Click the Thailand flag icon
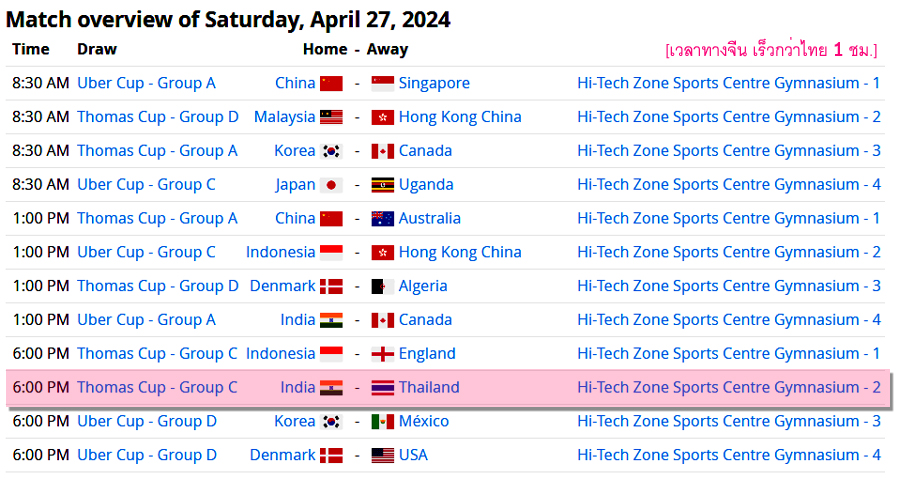 tap(382, 388)
